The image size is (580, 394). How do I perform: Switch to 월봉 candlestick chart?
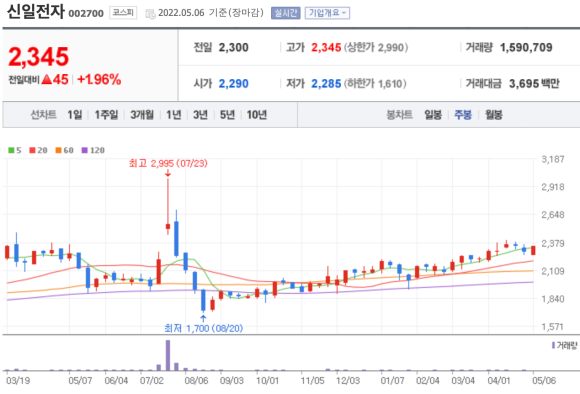pos(494,115)
